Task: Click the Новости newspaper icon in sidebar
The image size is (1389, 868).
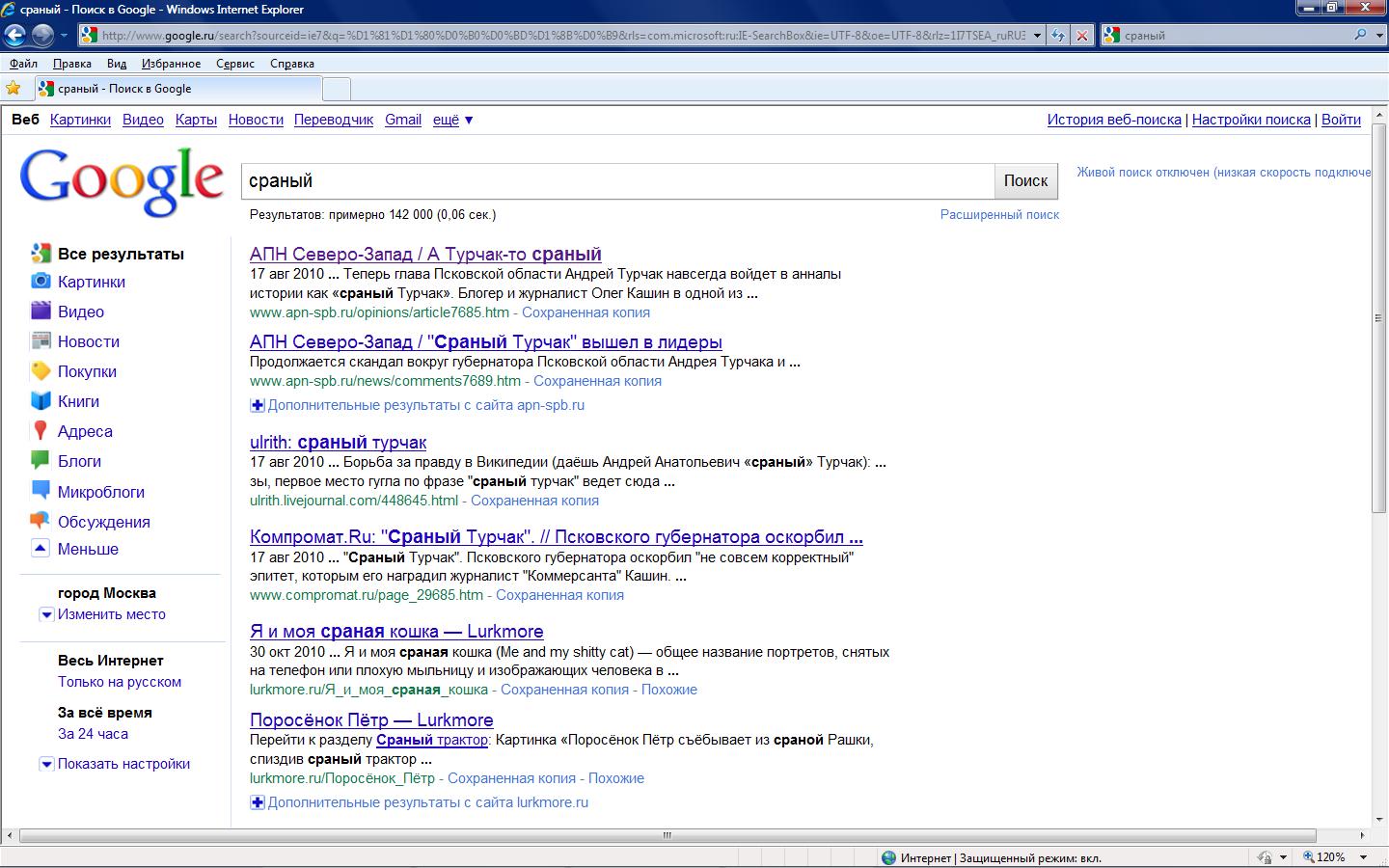Action: tap(41, 340)
